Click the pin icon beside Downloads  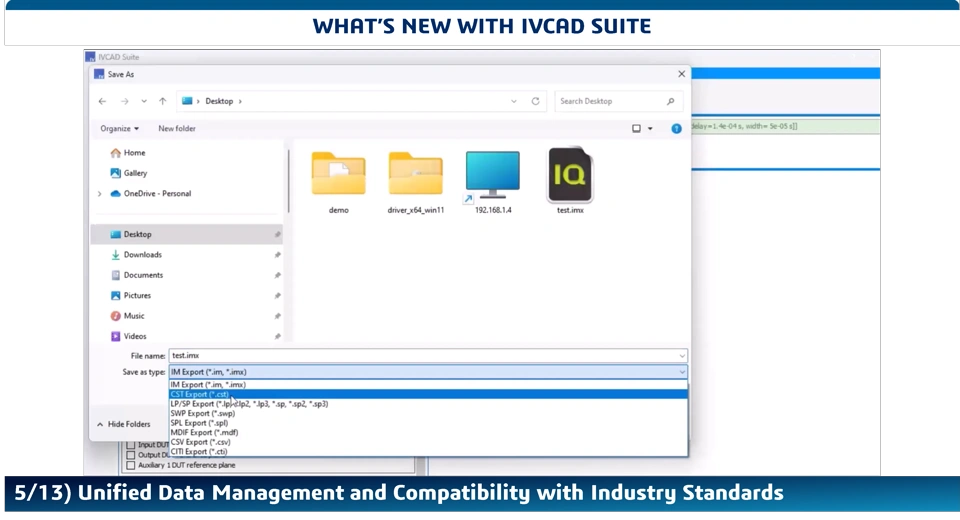pyautogui.click(x=277, y=255)
